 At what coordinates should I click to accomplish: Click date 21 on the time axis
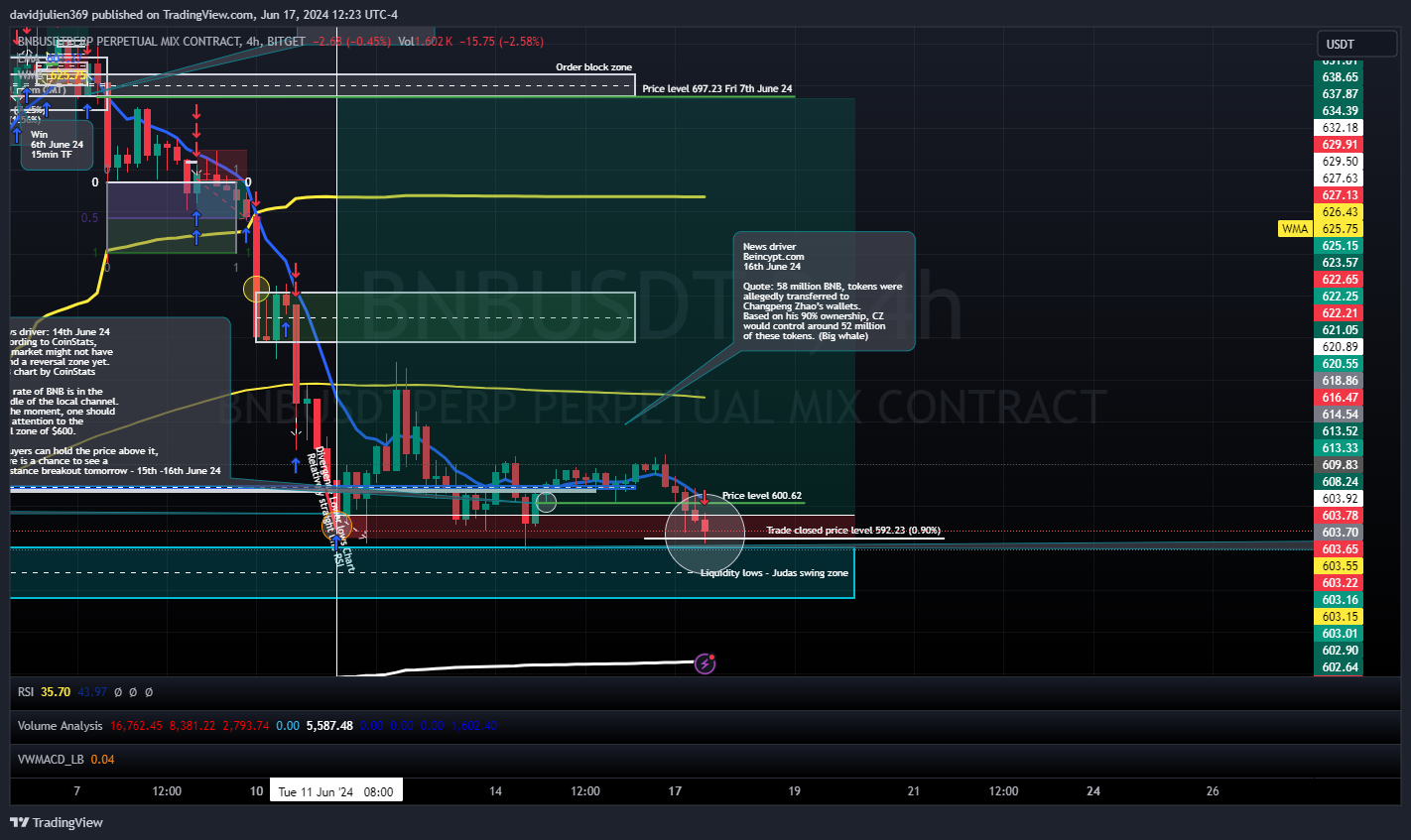913,791
